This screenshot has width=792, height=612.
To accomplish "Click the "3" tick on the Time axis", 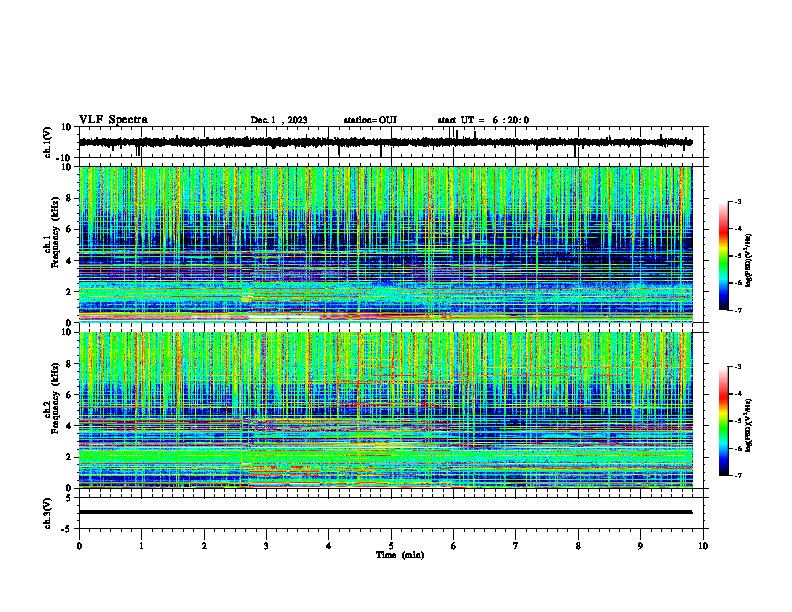I will click(x=266, y=546).
